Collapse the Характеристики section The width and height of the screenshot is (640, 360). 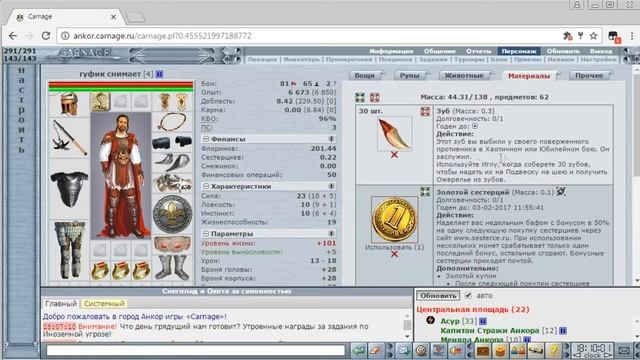pos(206,187)
